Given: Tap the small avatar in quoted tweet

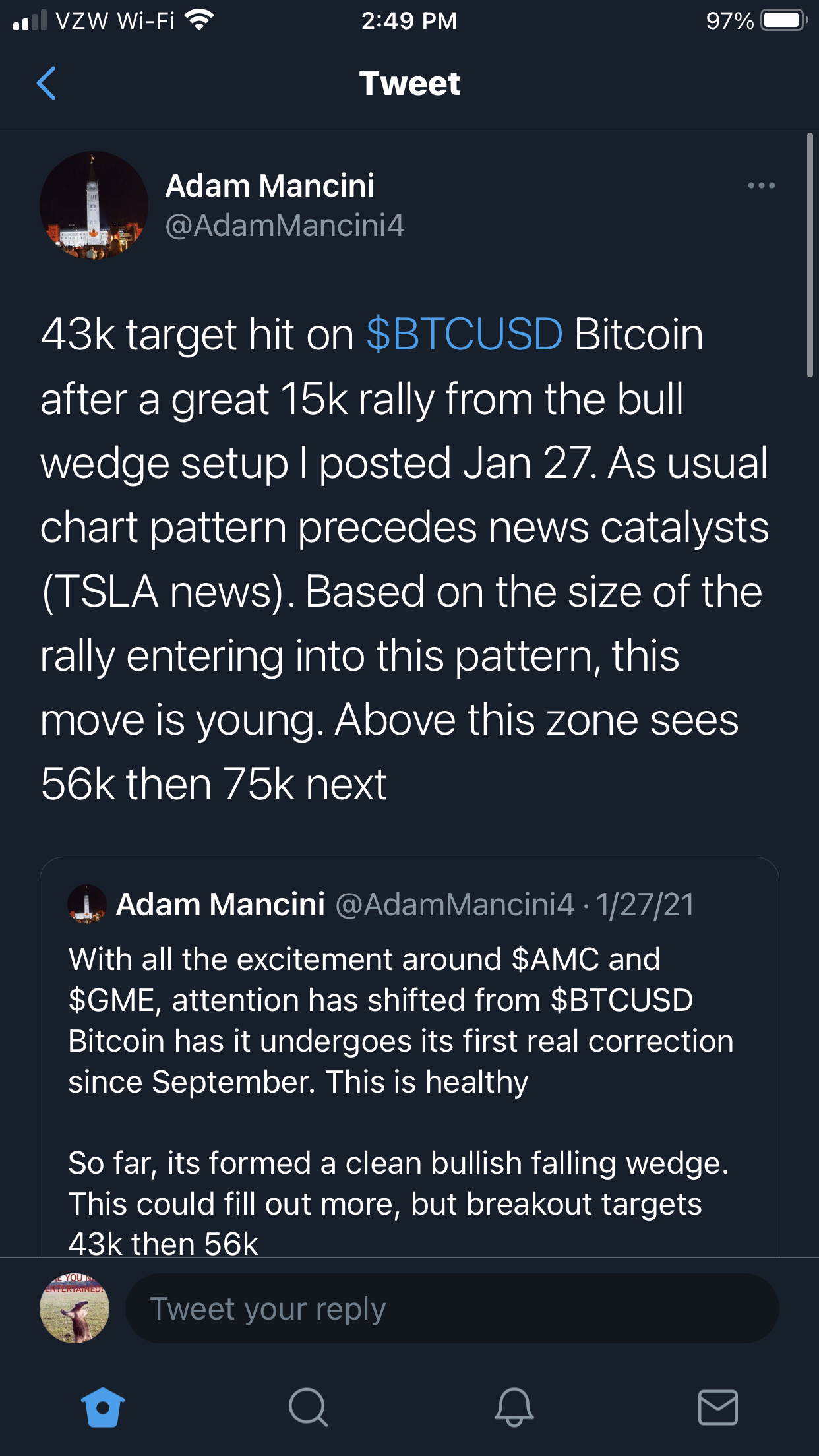Looking at the screenshot, I should (87, 904).
